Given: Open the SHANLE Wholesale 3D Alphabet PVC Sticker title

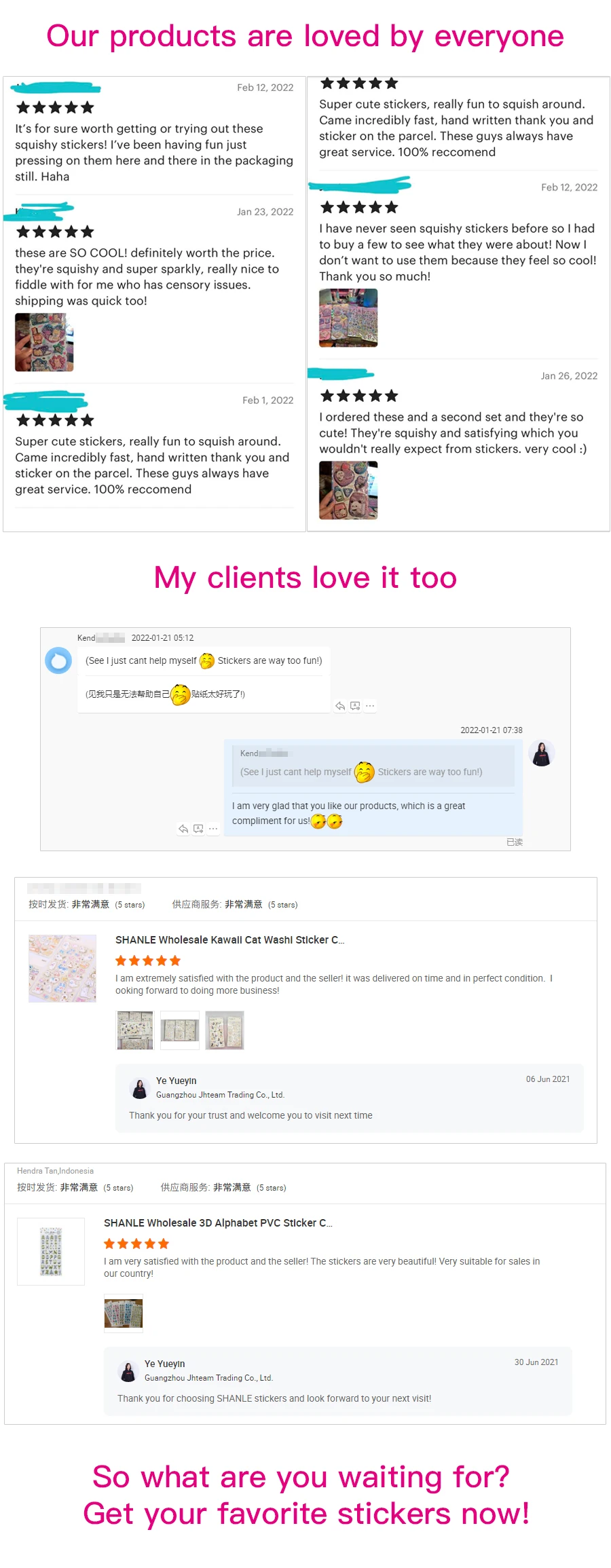Looking at the screenshot, I should click(218, 1223).
